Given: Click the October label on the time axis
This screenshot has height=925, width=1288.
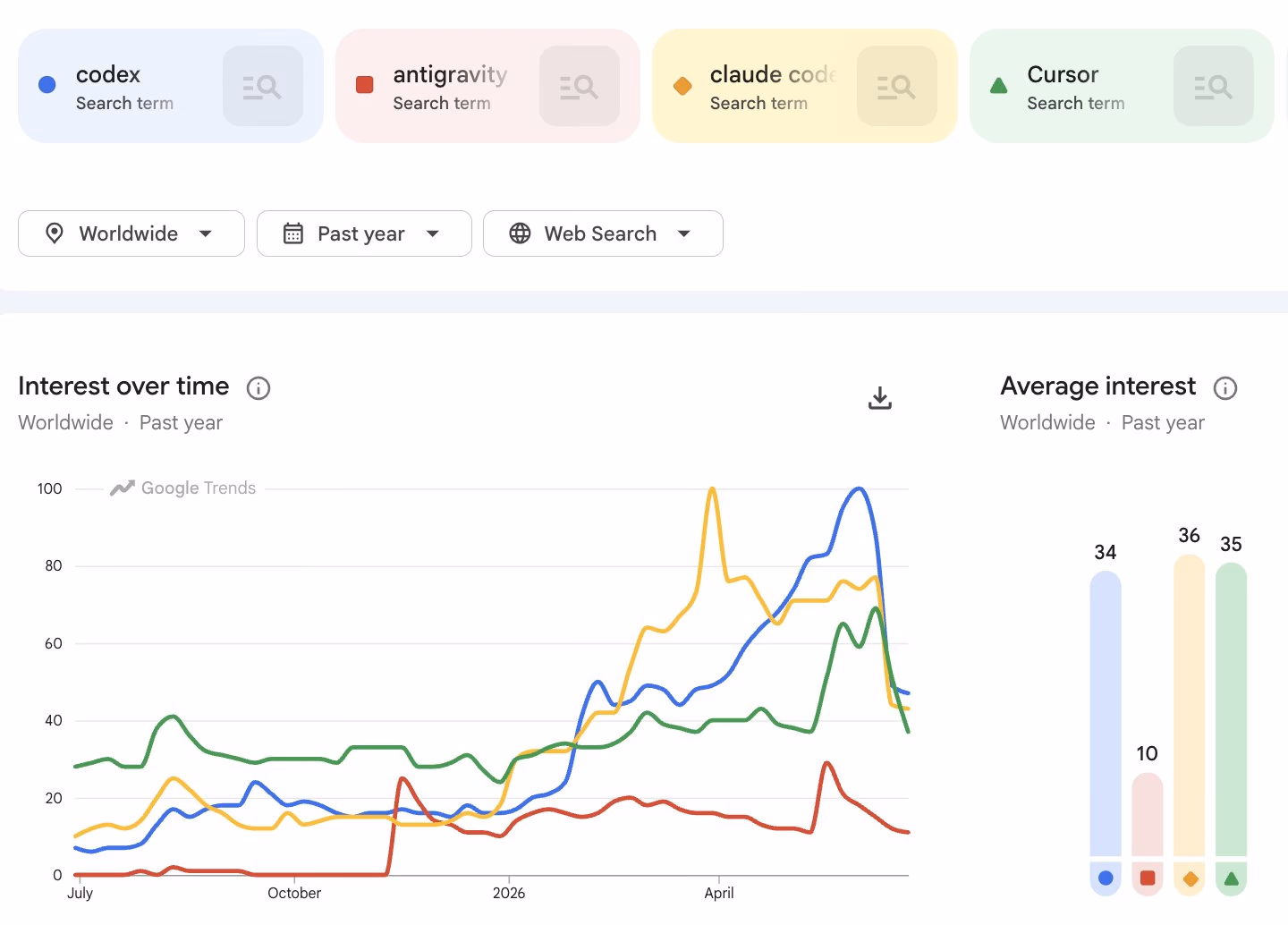Looking at the screenshot, I should 294,893.
